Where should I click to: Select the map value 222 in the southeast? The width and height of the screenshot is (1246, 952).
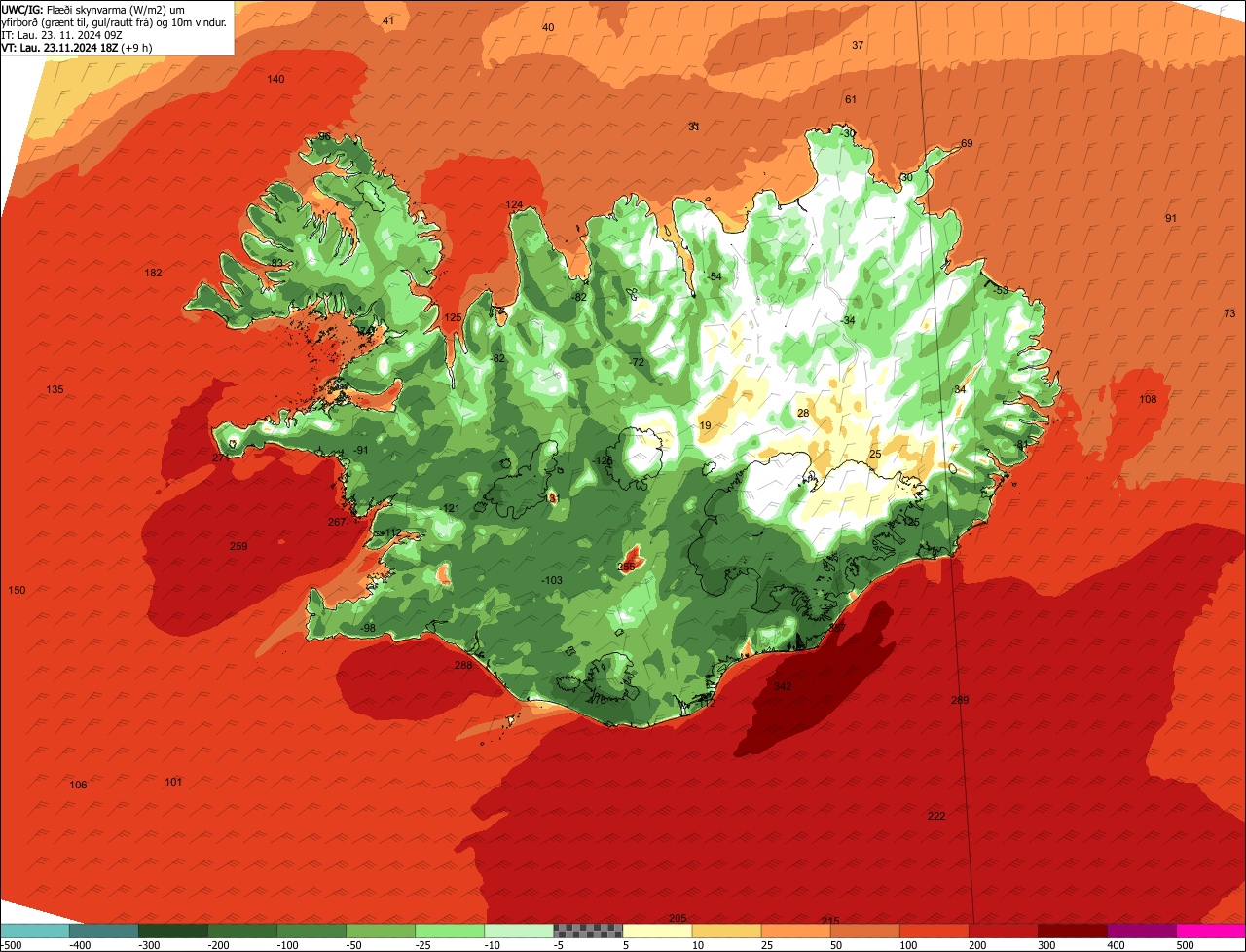[936, 816]
